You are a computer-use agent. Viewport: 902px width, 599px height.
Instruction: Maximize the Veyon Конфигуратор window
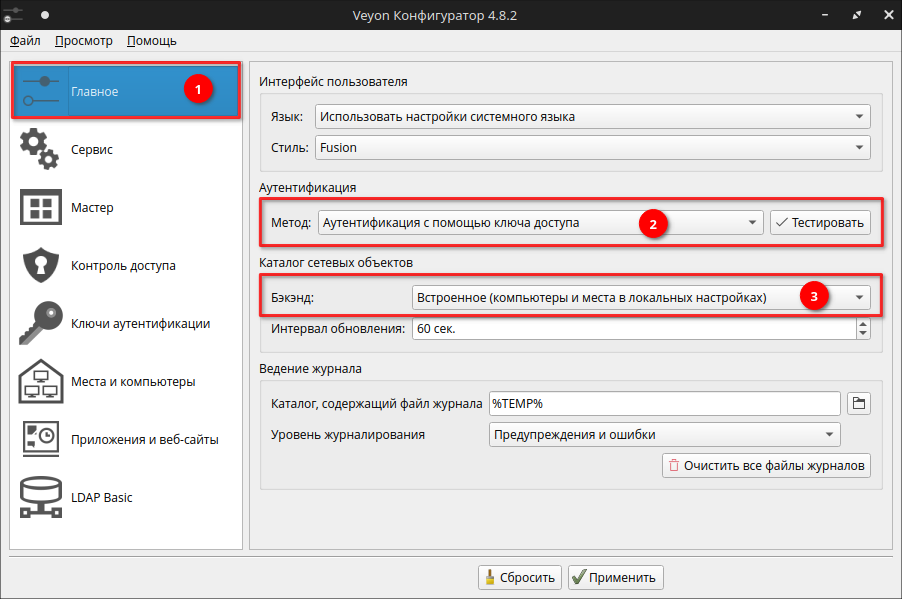857,15
